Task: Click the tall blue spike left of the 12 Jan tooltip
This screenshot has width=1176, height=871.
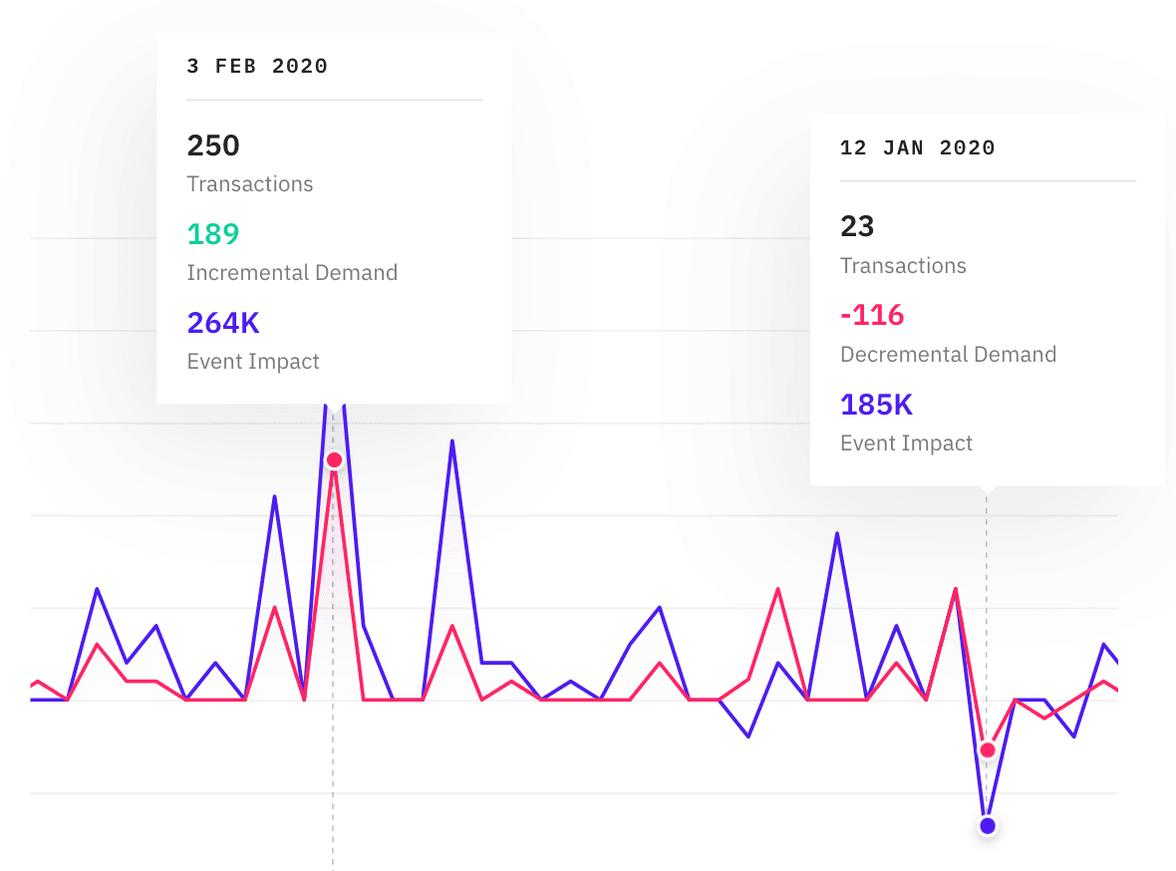Action: (837, 534)
